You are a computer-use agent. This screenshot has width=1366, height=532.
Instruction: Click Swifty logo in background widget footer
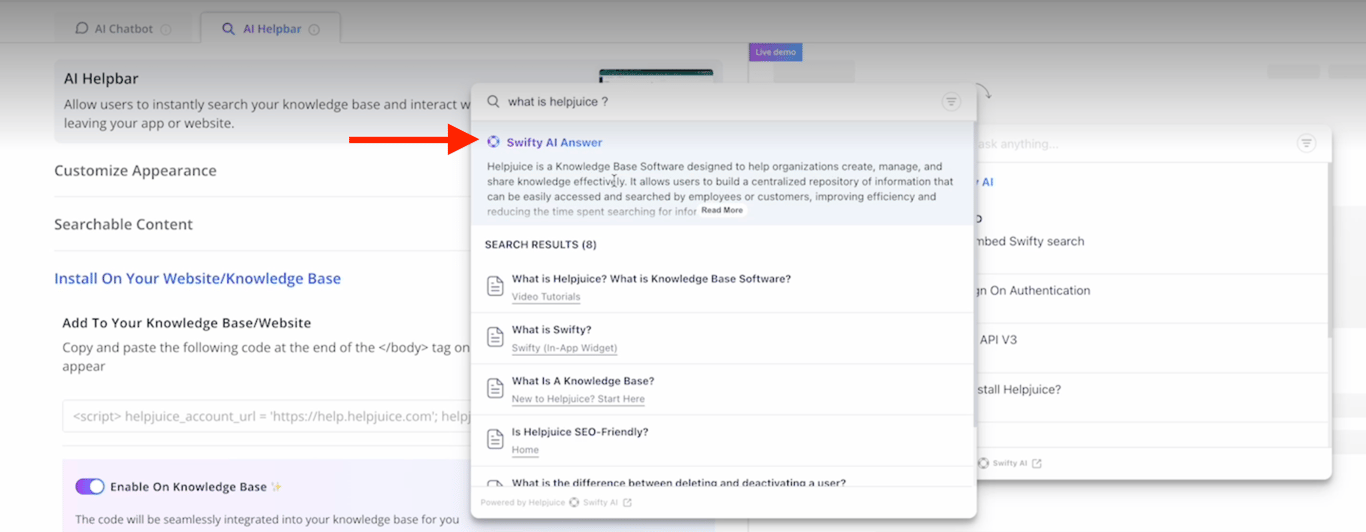coord(984,464)
